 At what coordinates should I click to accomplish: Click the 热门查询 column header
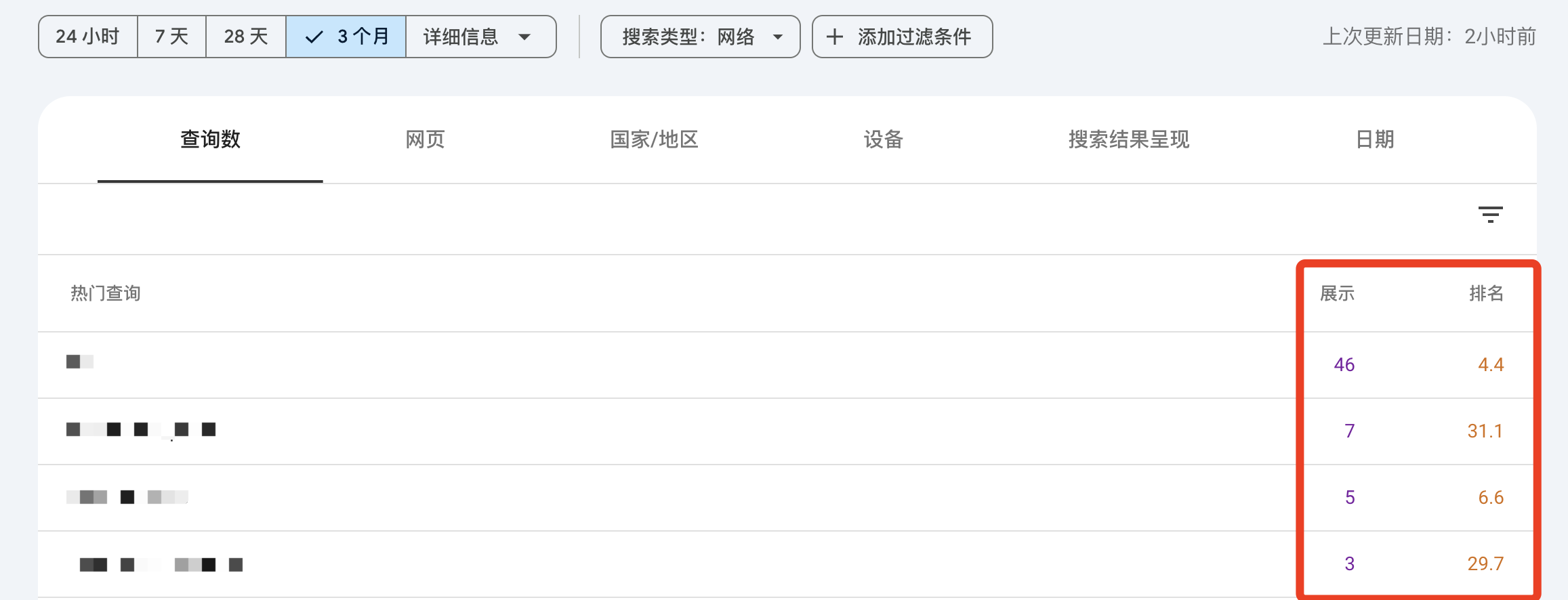(106, 293)
